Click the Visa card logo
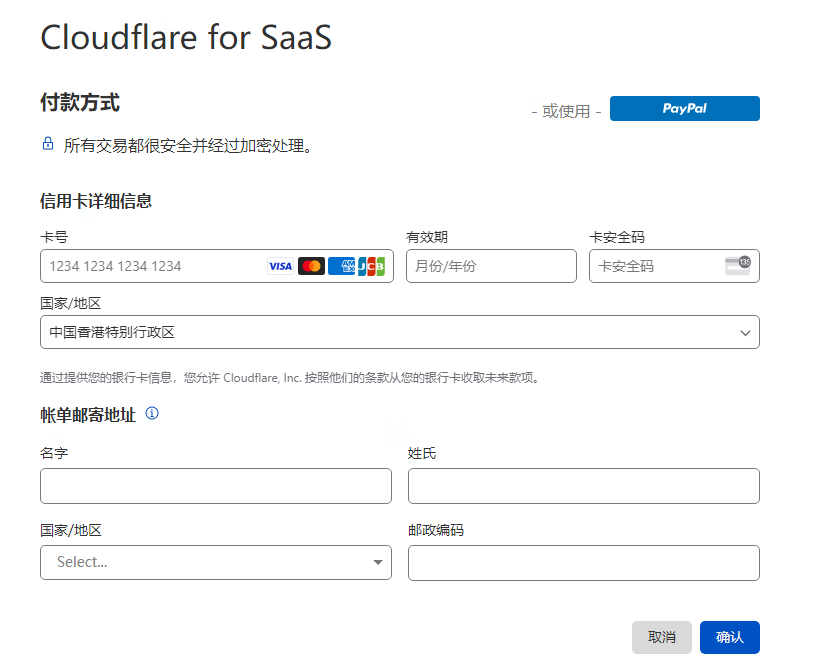This screenshot has width=834, height=668. click(280, 266)
